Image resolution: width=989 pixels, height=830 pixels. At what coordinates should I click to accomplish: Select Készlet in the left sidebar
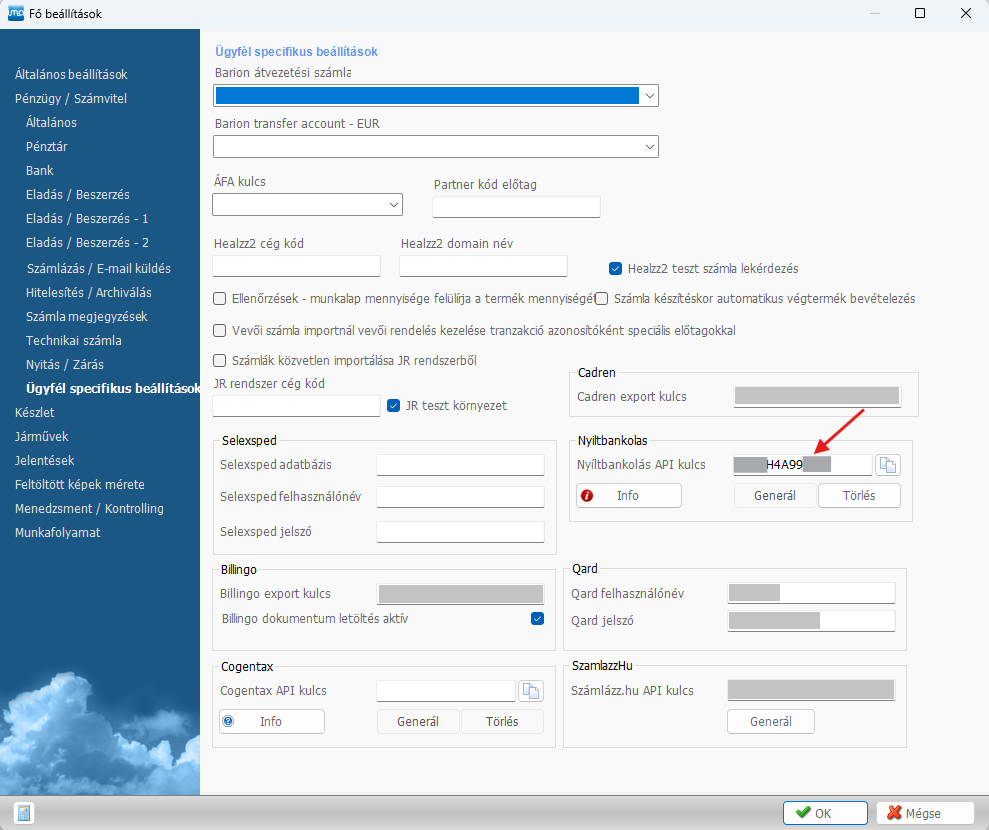click(x=34, y=412)
